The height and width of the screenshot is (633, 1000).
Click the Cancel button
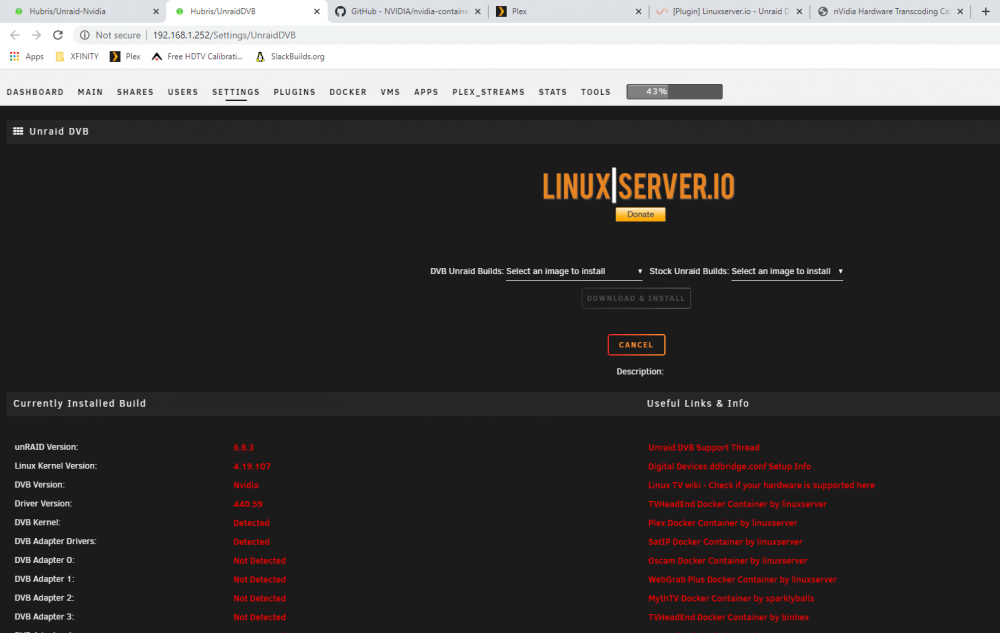636,345
